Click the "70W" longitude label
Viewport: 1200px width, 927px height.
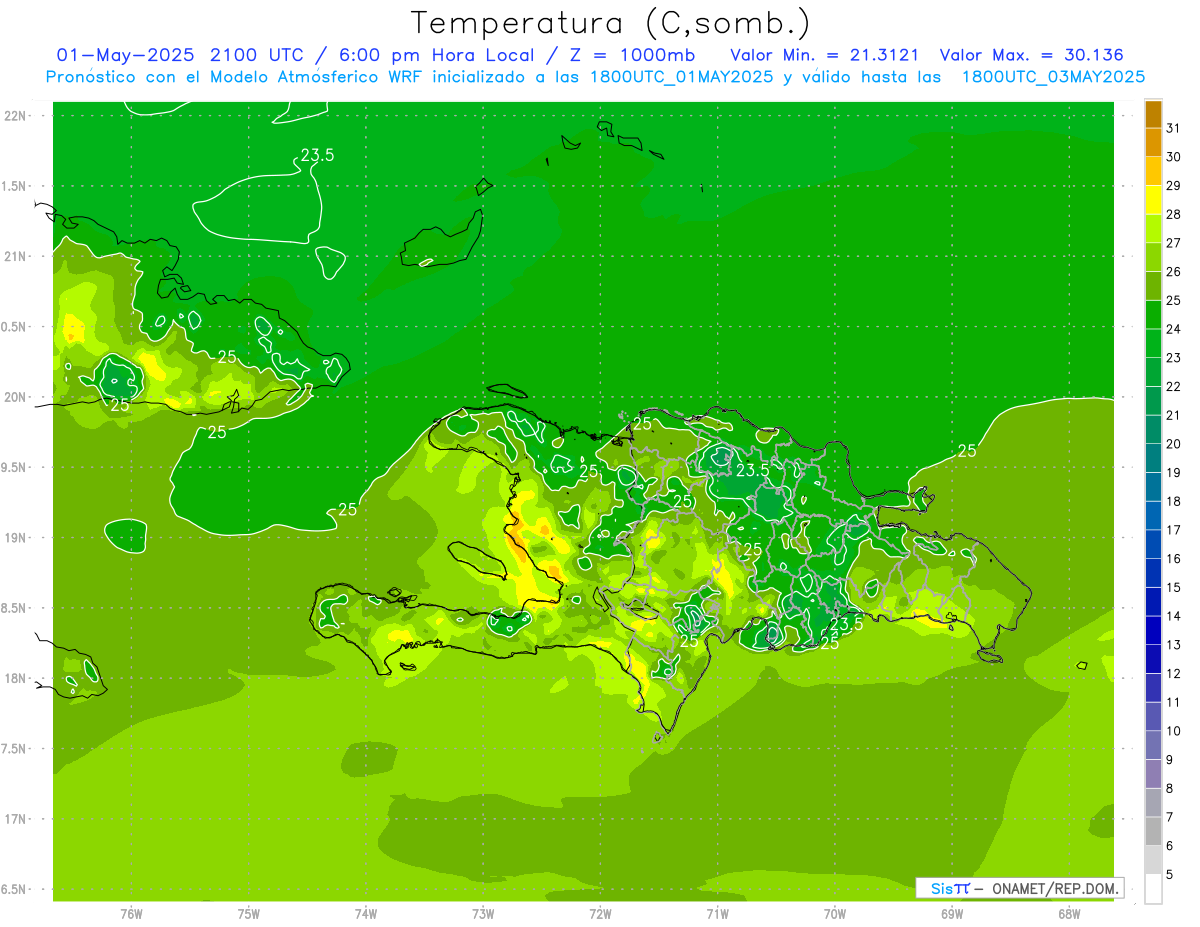tap(834, 914)
